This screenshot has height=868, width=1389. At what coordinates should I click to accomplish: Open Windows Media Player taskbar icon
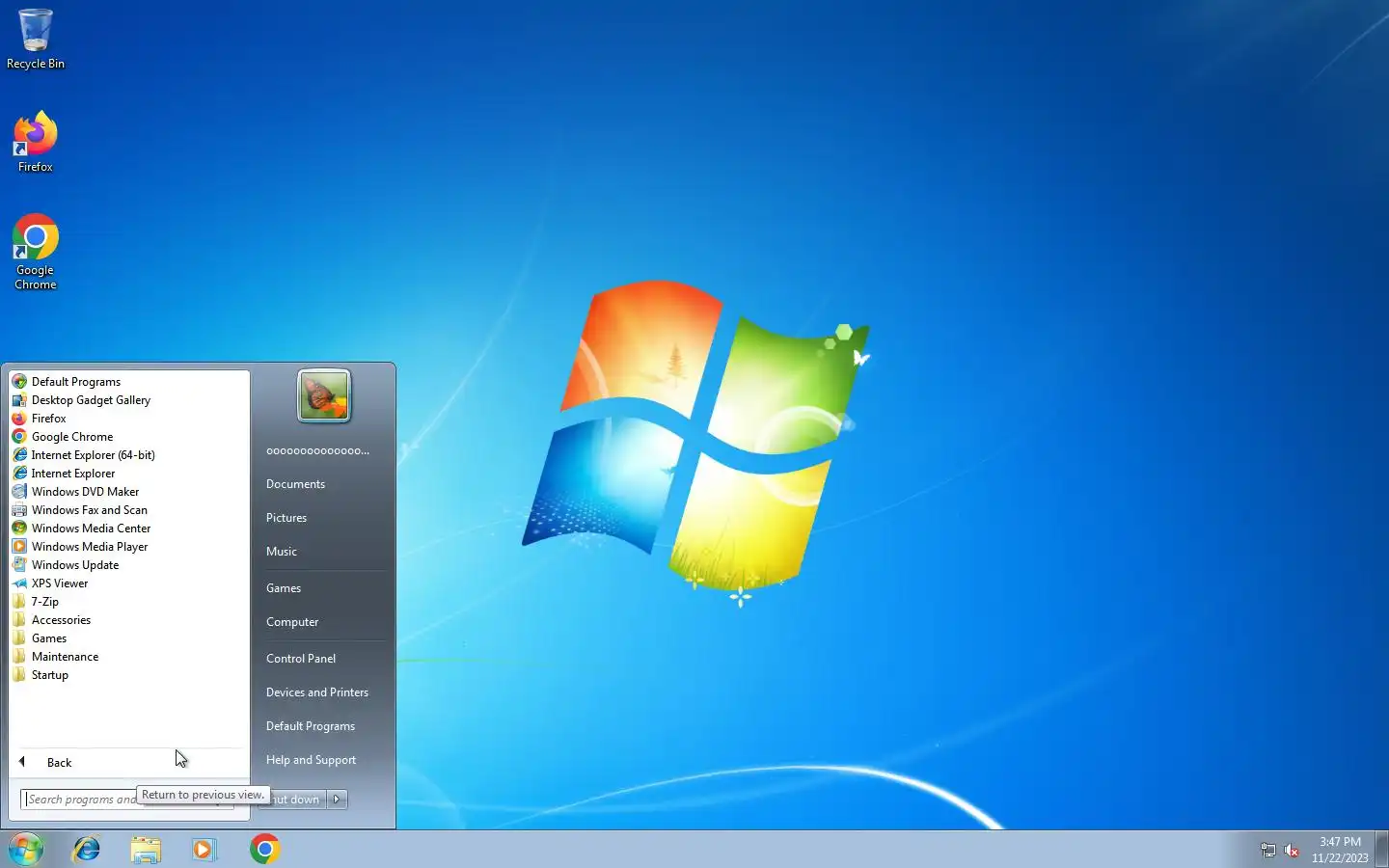click(204, 849)
